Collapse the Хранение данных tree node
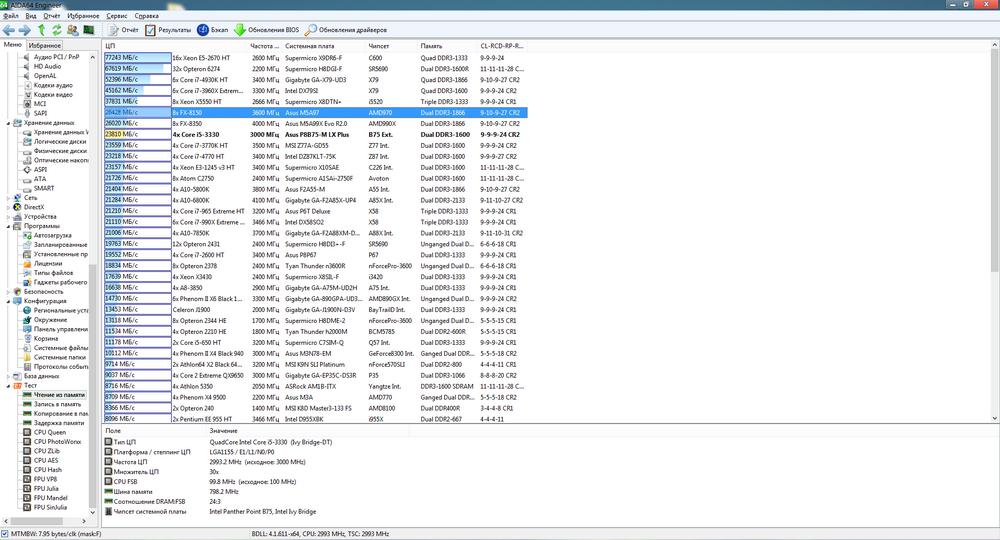This screenshot has width=1000, height=540. pyautogui.click(x=8, y=123)
